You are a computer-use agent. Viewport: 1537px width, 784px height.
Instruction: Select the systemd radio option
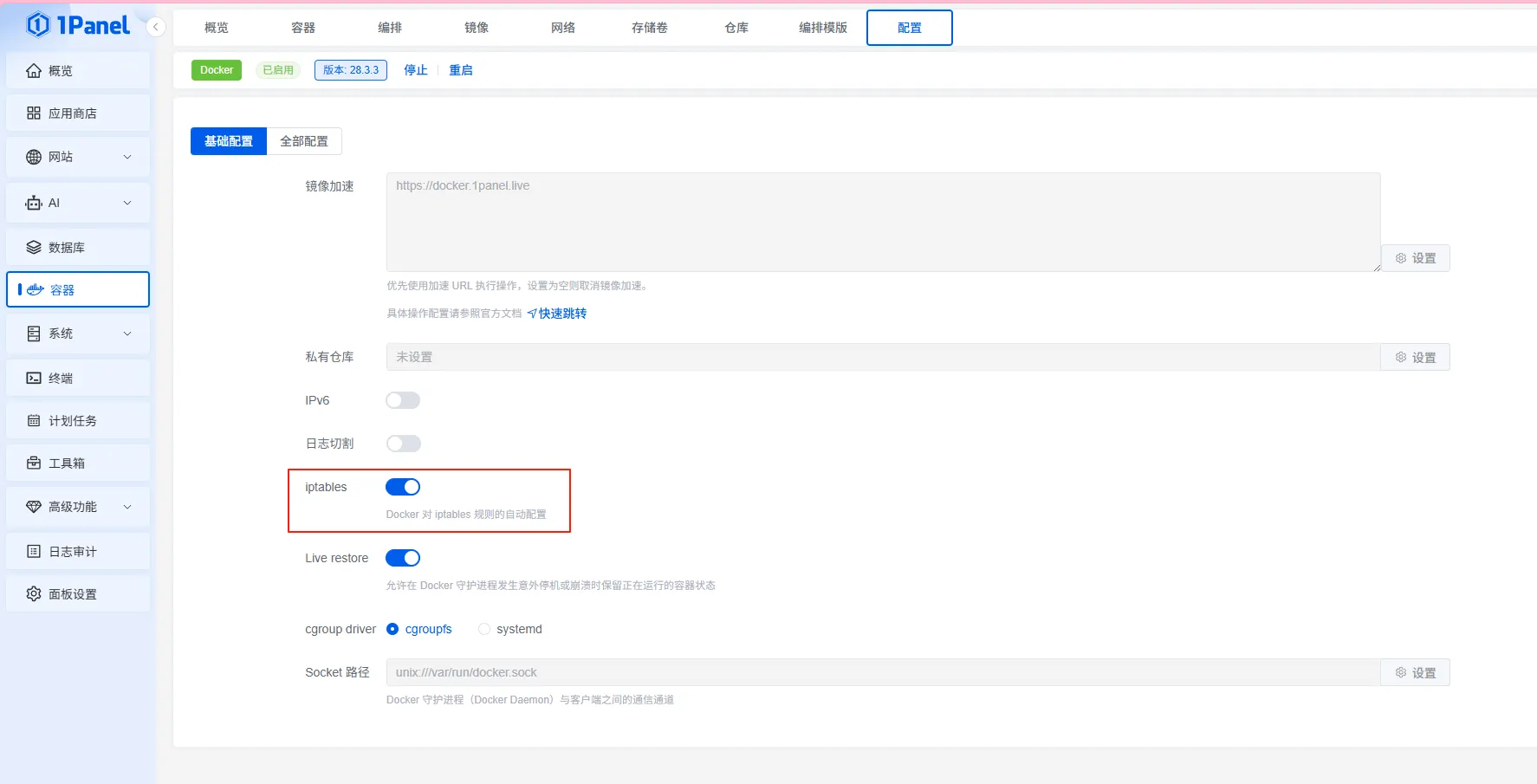[x=484, y=629]
